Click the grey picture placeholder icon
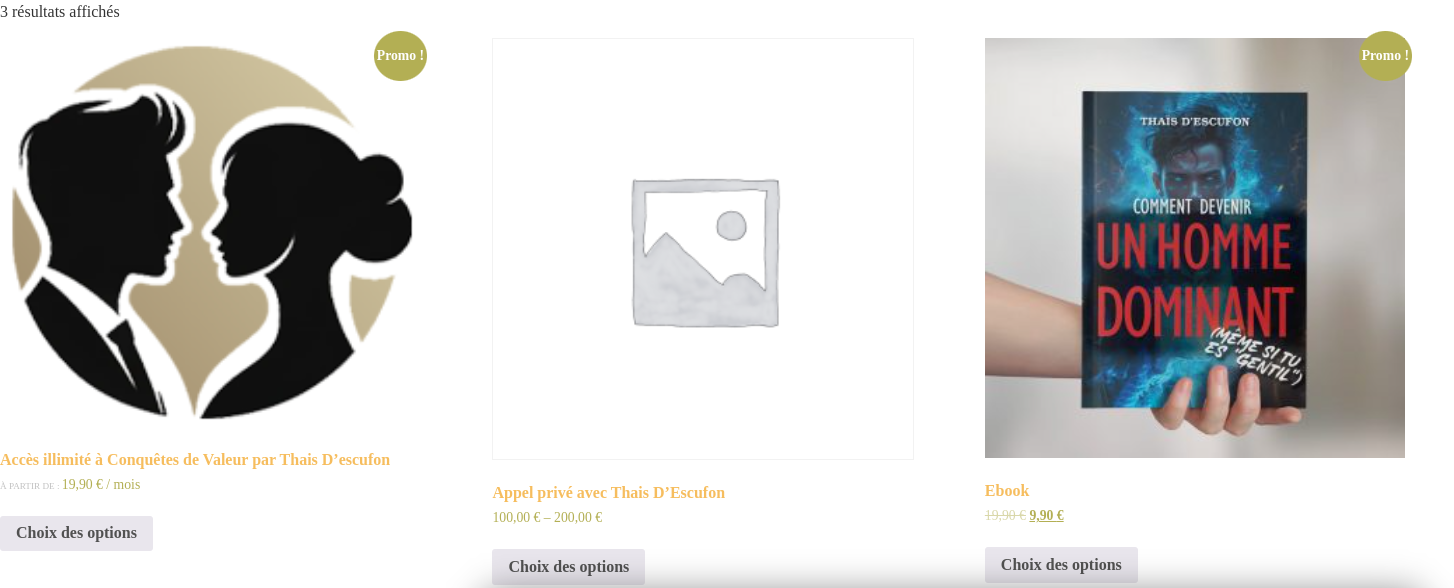This screenshot has height=588, width=1454. (x=705, y=252)
